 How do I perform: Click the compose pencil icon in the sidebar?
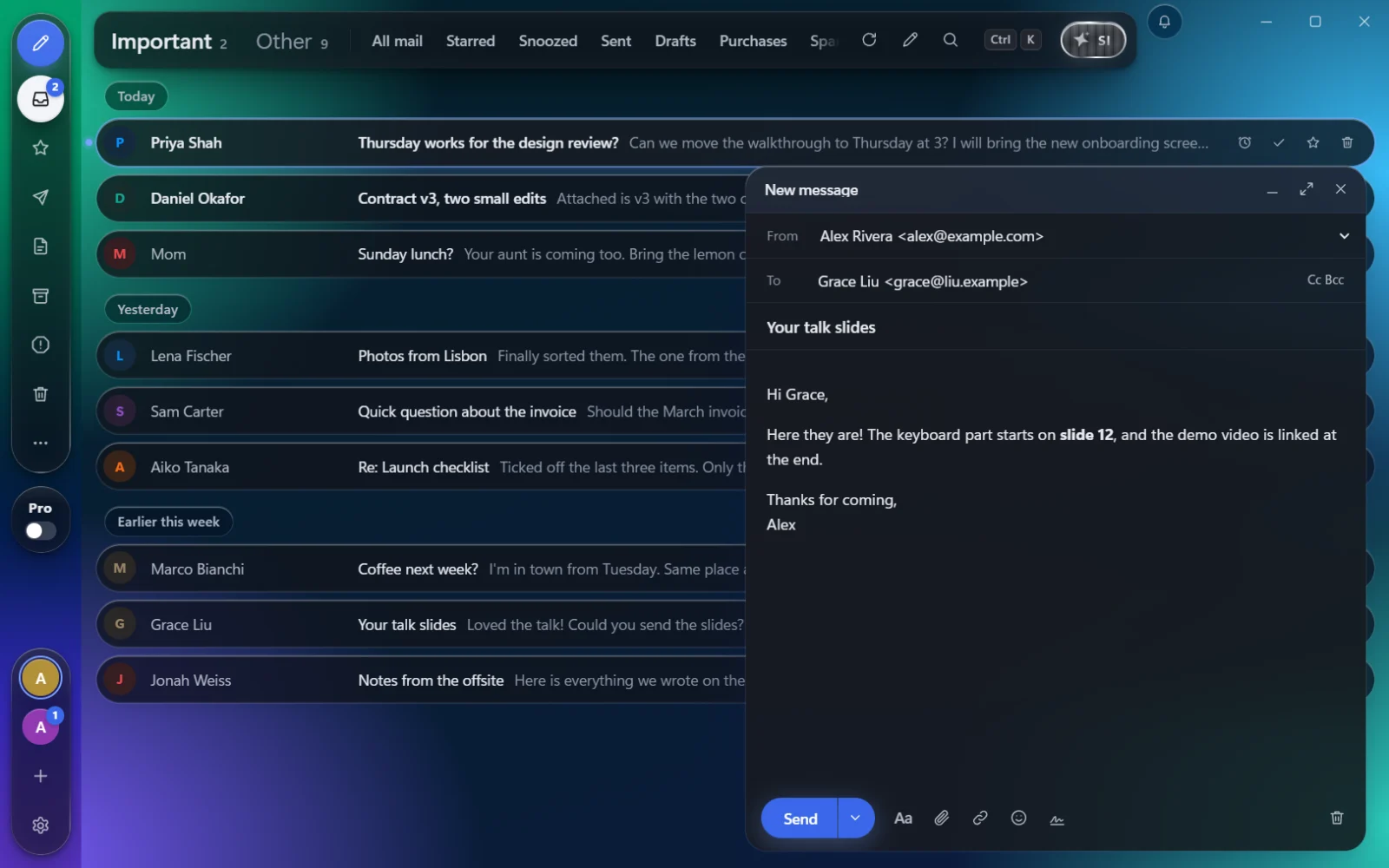(40, 43)
